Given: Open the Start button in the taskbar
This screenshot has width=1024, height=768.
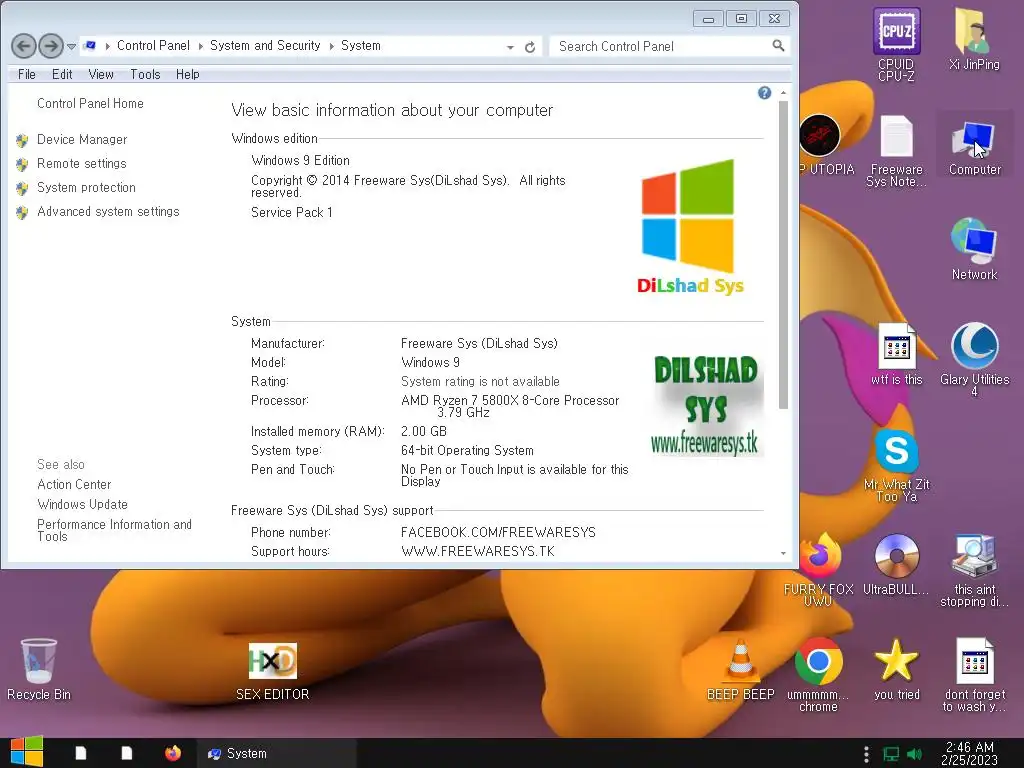Looking at the screenshot, I should click(27, 752).
